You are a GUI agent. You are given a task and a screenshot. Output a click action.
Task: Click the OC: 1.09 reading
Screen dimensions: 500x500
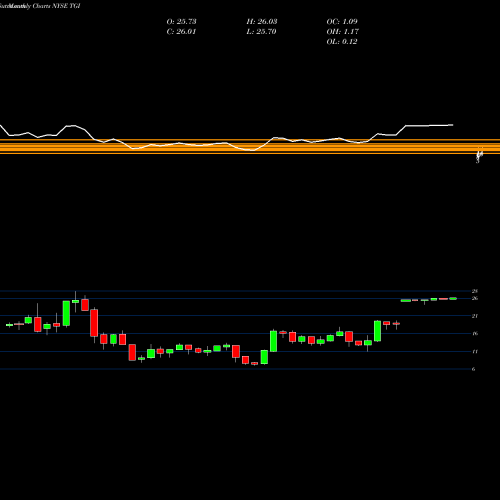tap(342, 22)
